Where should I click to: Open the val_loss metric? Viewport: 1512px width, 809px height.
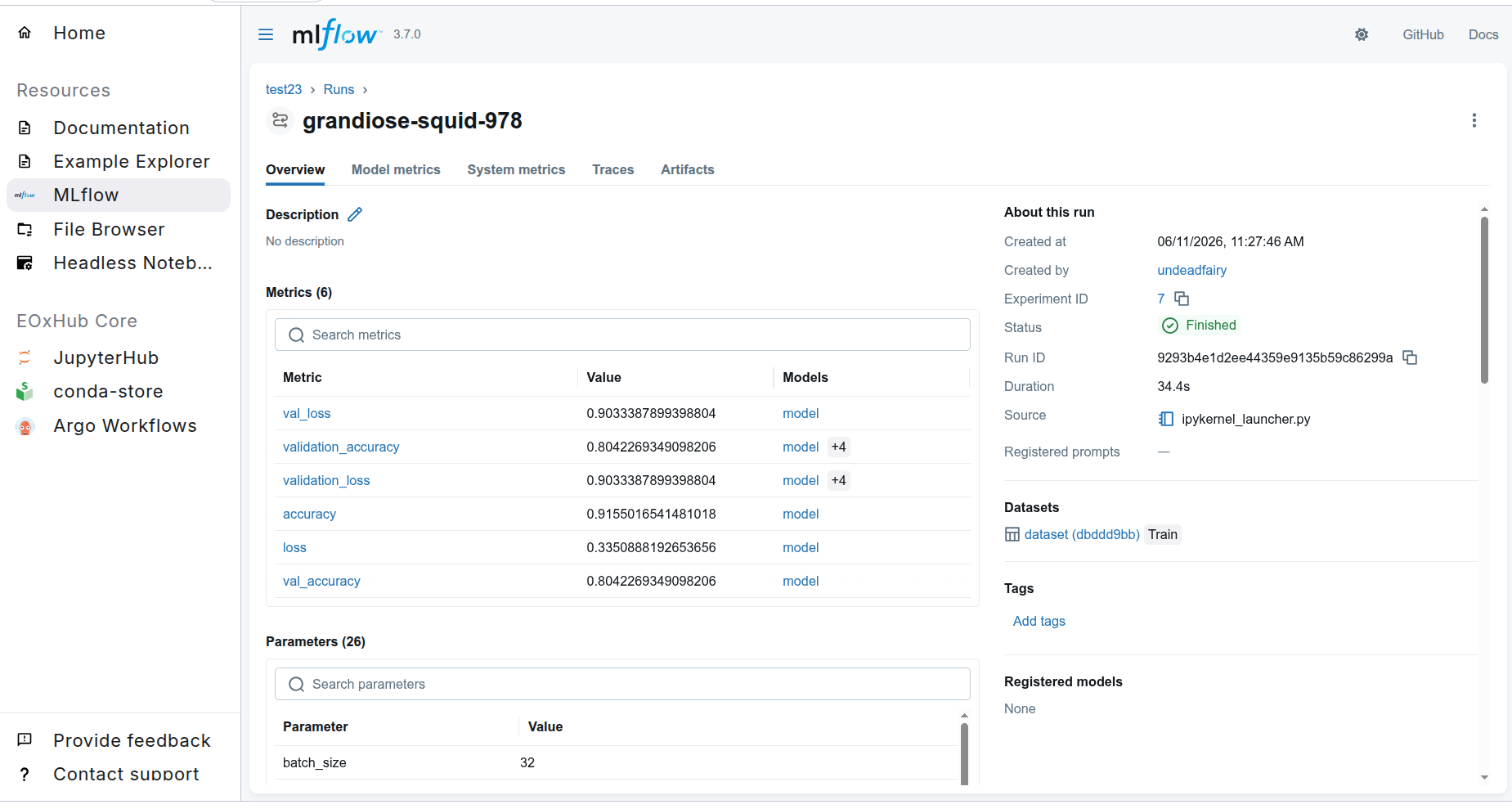[x=307, y=413]
